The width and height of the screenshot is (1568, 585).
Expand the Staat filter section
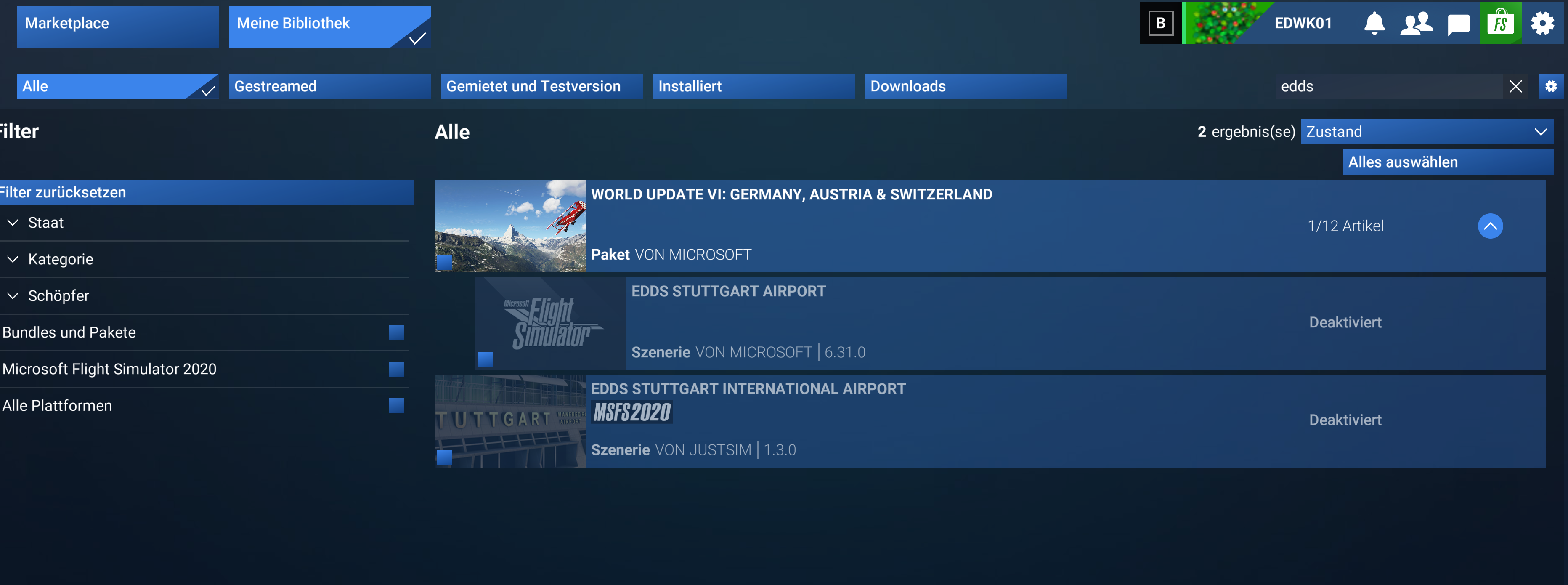[x=204, y=223]
